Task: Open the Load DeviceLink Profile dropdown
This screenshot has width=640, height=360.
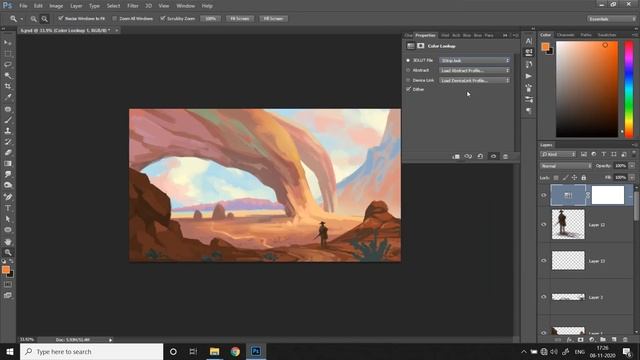Action: coord(475,80)
